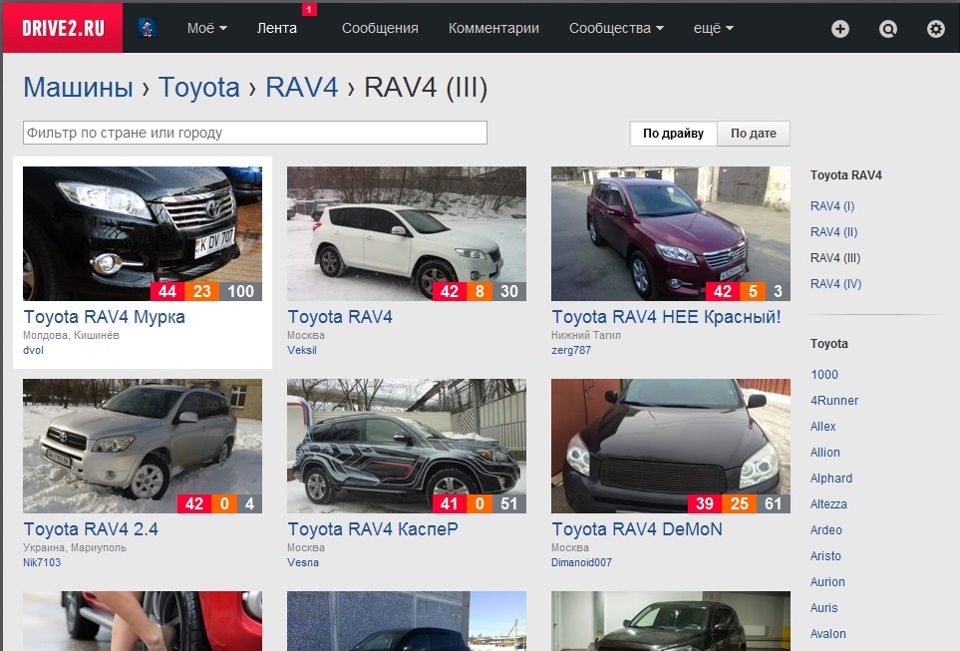This screenshot has height=651, width=960.
Task: Switch sorting to По дате
Action: pos(753,133)
